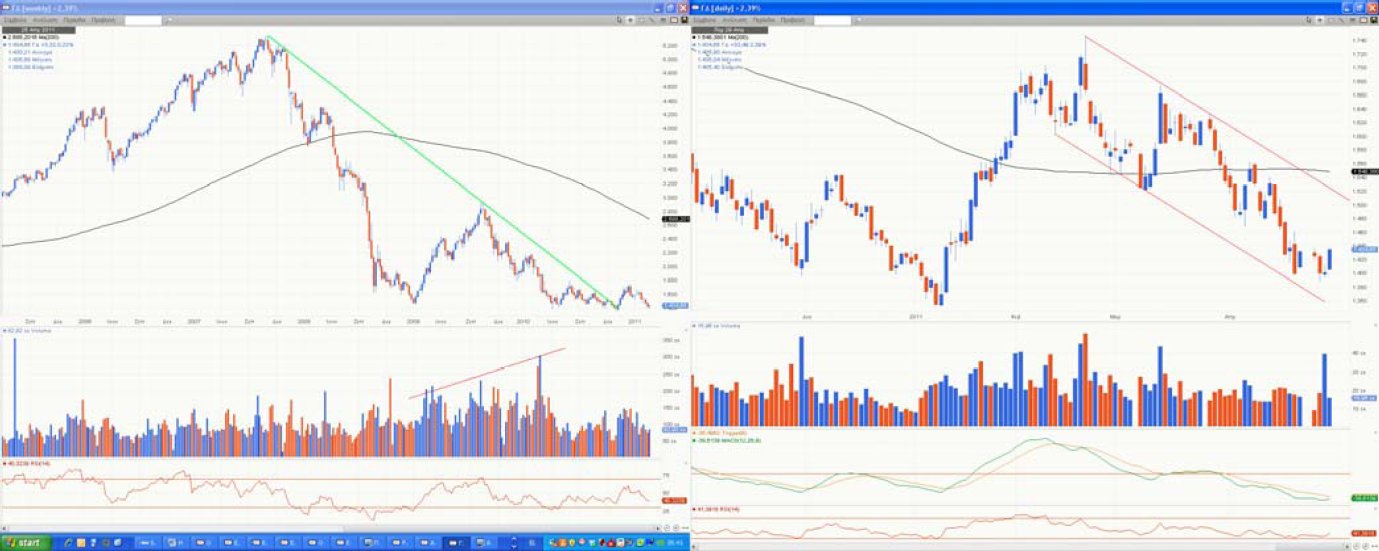Launch Internet Explorer from the quick launch bar

(x=68, y=542)
